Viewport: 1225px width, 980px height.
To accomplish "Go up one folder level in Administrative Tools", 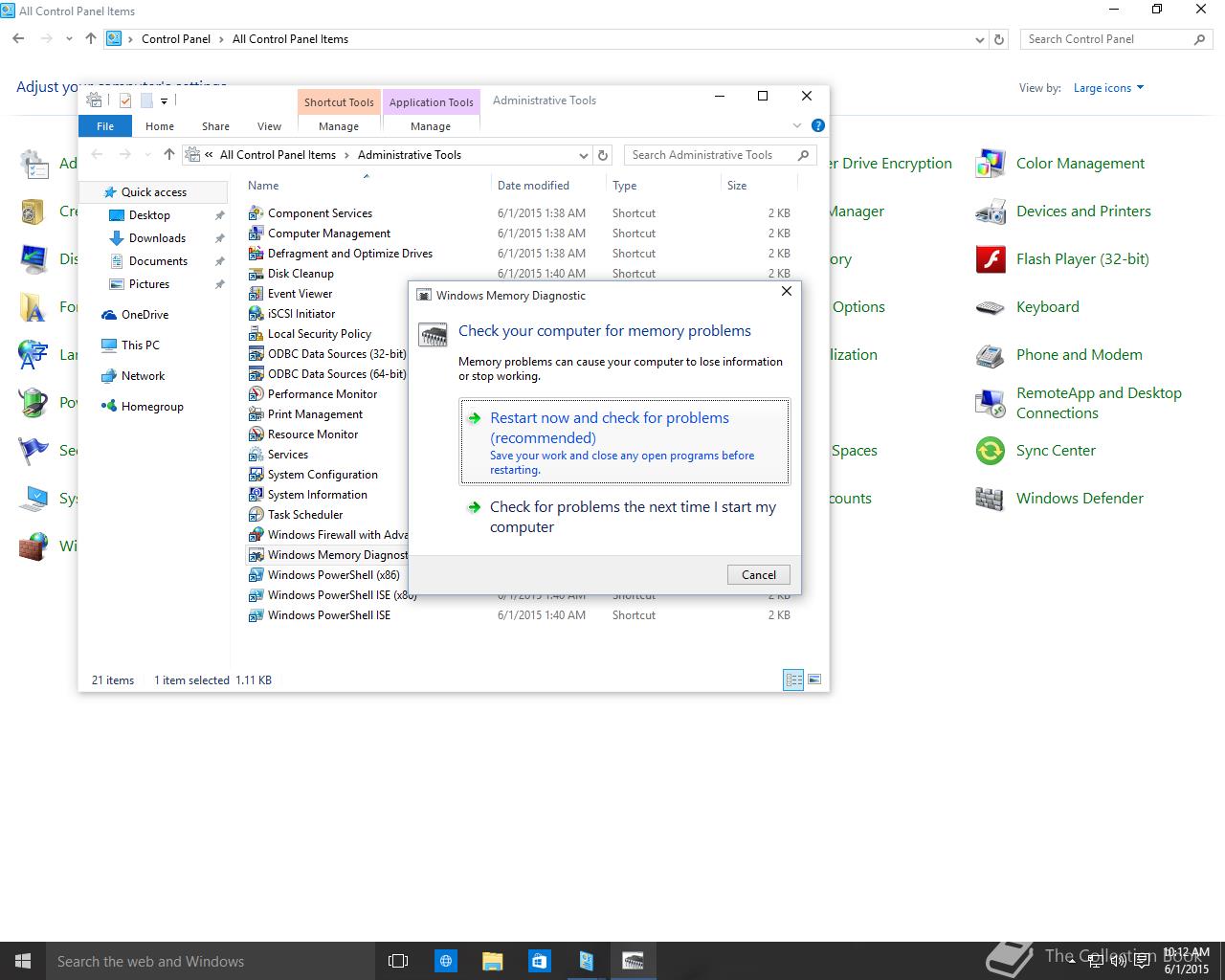I will [x=169, y=154].
